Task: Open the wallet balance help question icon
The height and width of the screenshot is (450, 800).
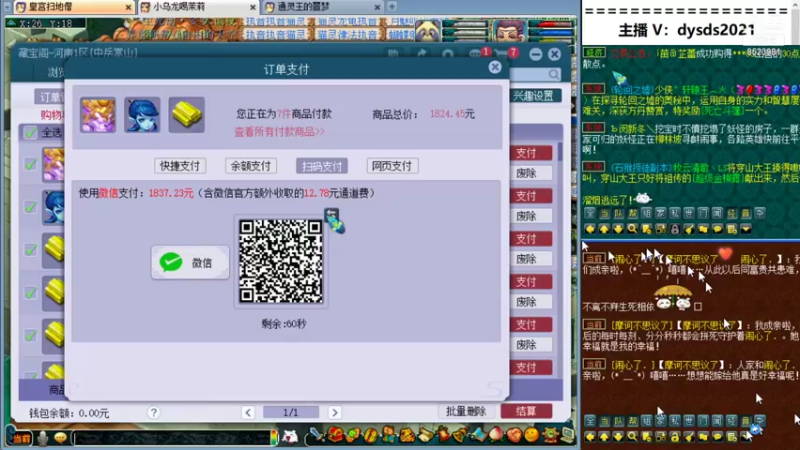Action: pos(153,412)
